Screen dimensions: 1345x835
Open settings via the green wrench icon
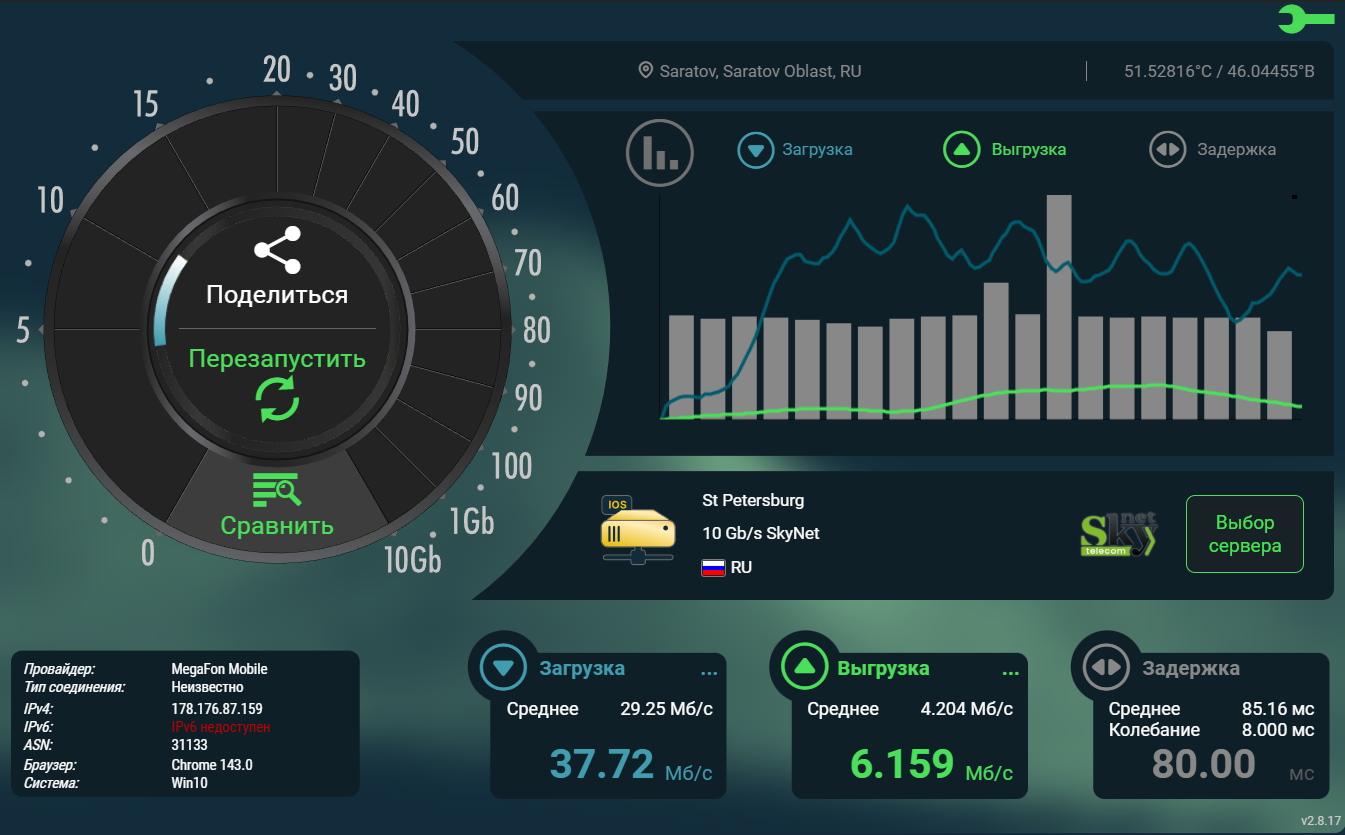tap(1304, 18)
